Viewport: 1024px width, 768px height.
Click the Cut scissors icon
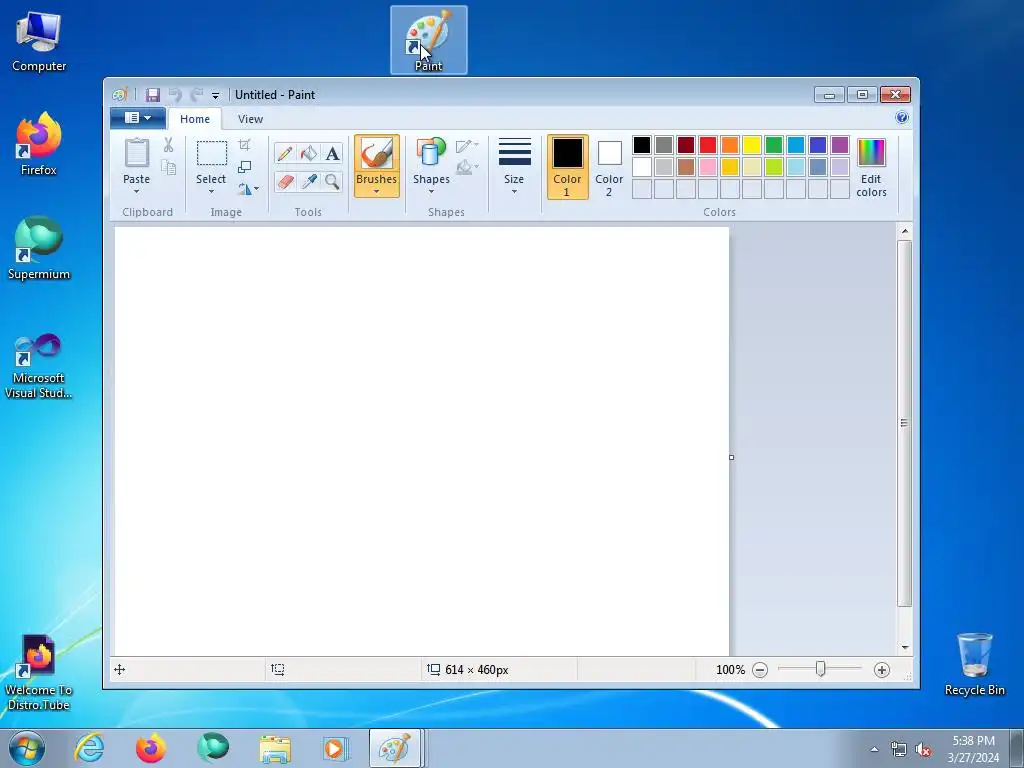(168, 145)
